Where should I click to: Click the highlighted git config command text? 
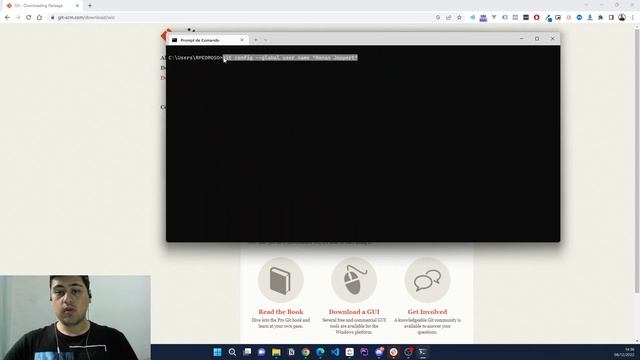(x=290, y=58)
